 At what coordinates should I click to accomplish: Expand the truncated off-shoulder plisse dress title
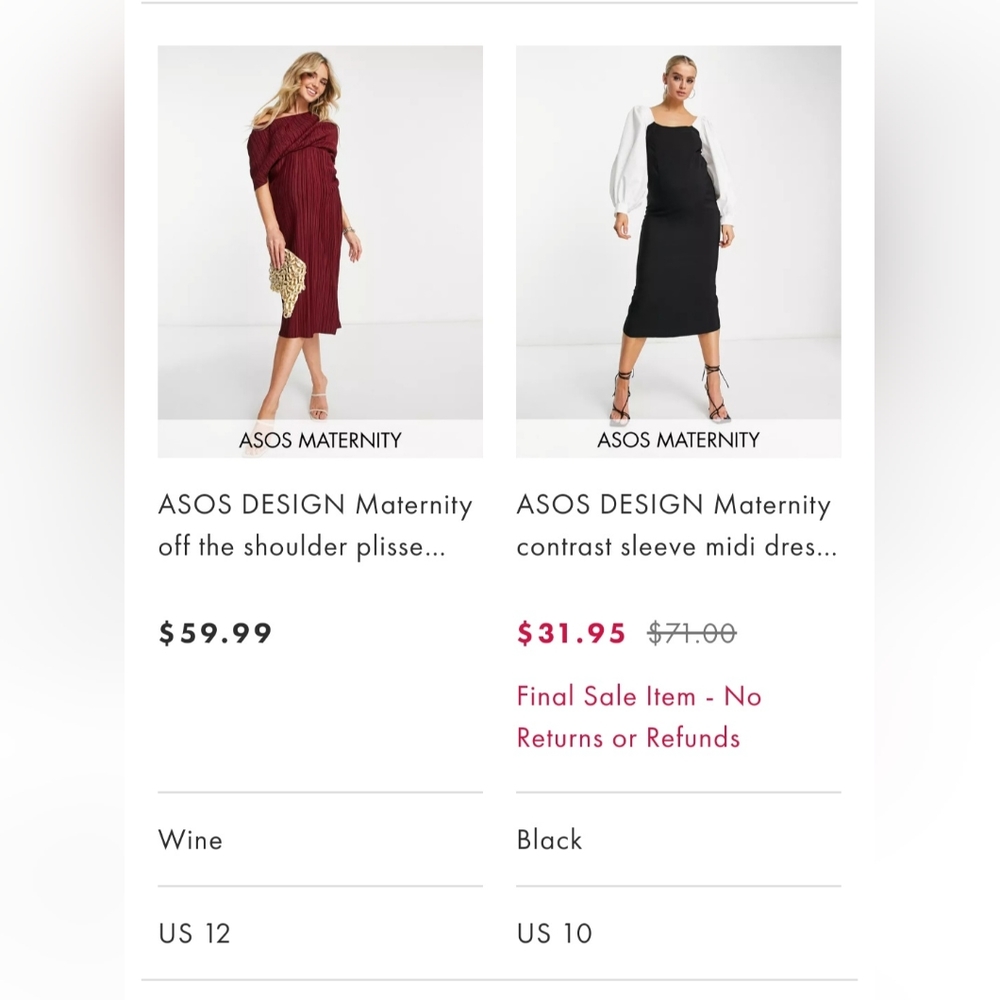(316, 546)
